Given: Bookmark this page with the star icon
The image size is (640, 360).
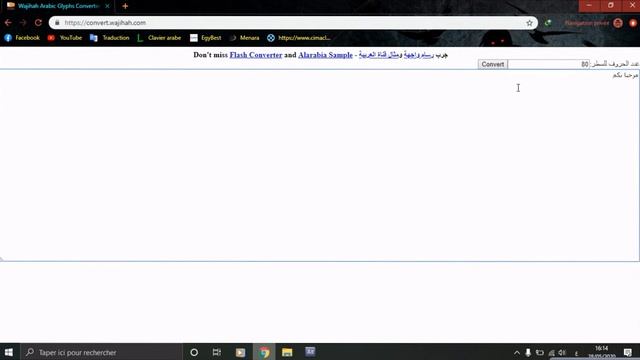Looking at the screenshot, I should point(529,23).
